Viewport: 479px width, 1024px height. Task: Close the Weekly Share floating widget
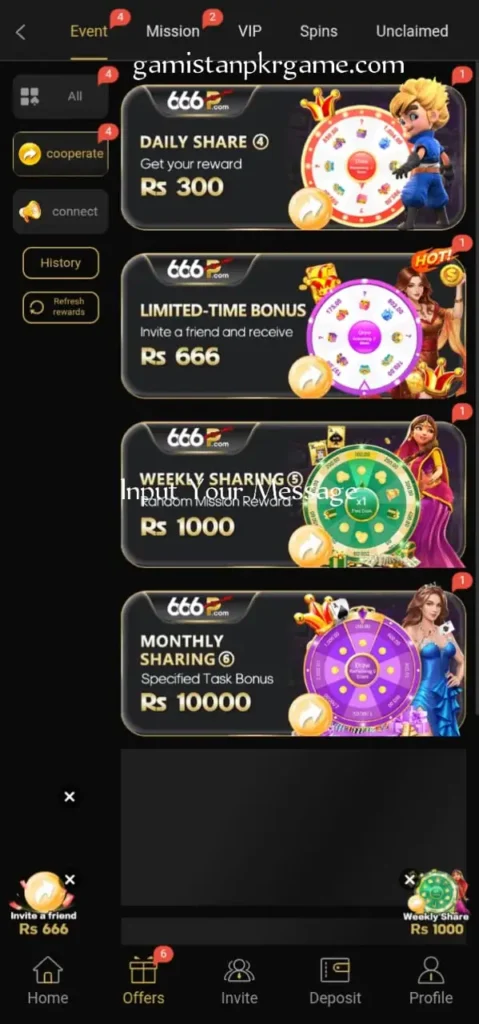pos(410,880)
